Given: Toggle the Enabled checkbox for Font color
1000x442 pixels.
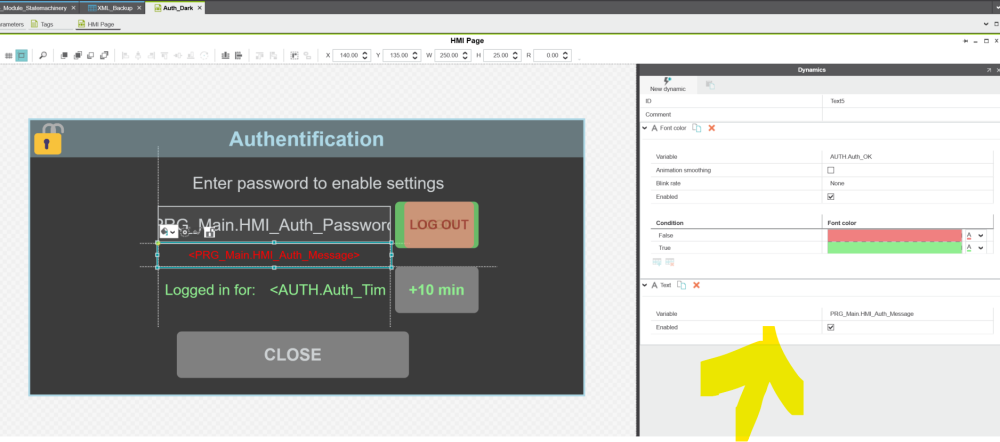Looking at the screenshot, I should (831, 197).
